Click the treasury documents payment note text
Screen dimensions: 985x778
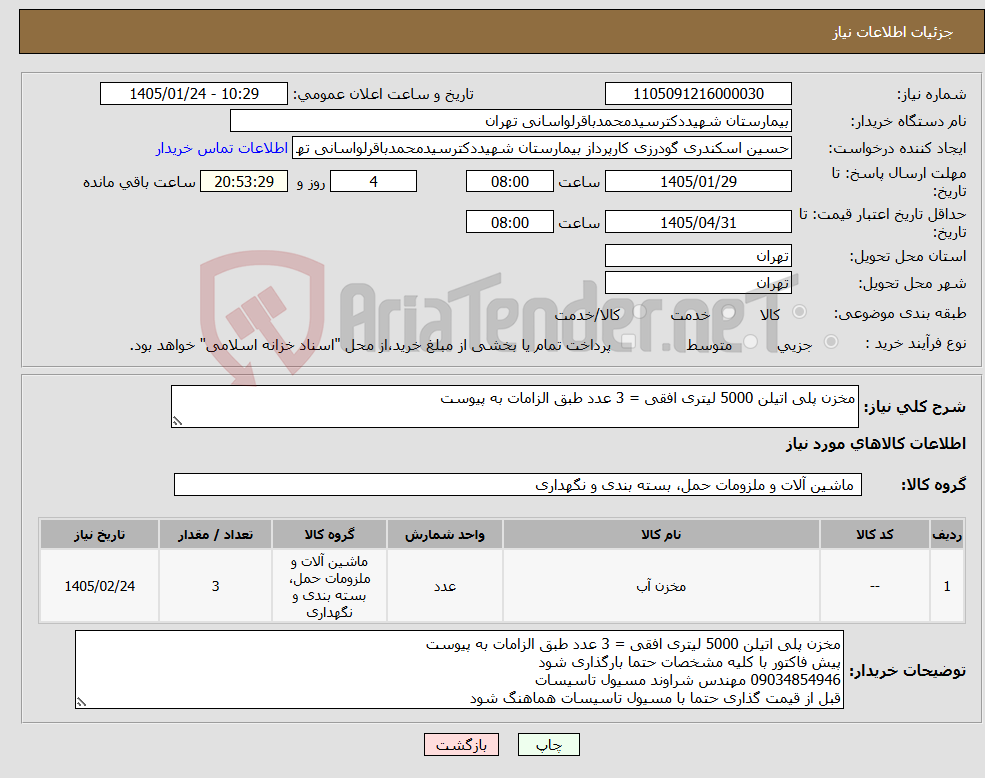(370, 345)
